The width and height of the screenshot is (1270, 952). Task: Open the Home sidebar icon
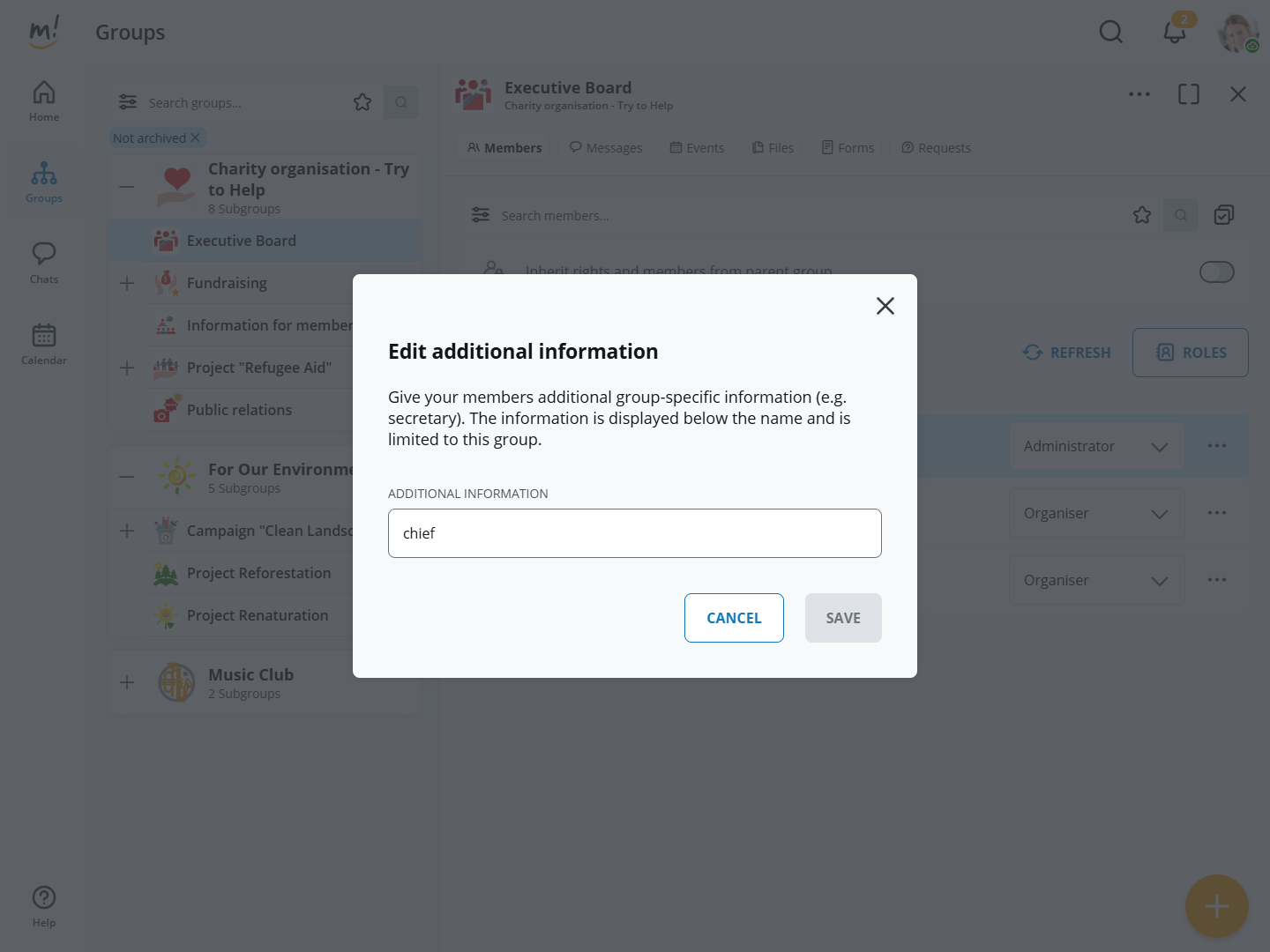44,101
